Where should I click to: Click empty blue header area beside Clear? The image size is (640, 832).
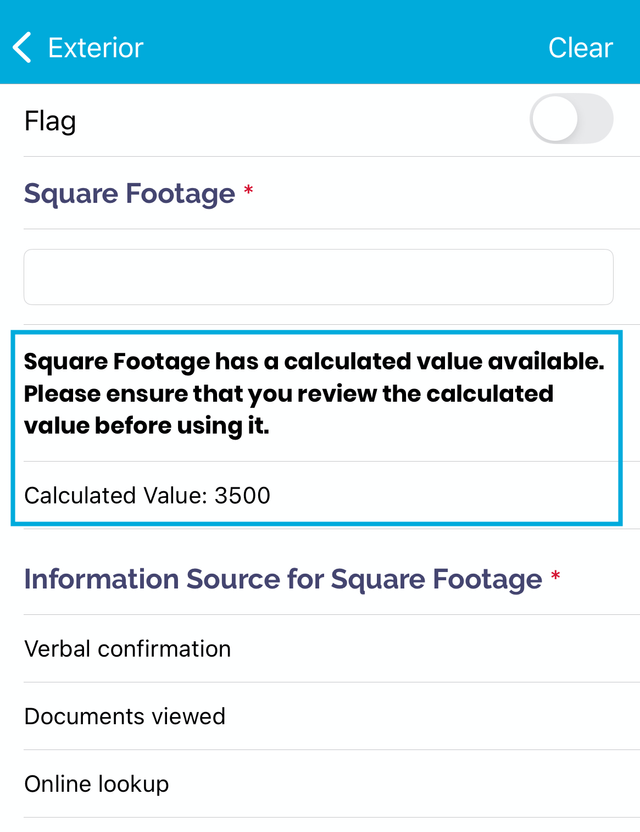point(345,48)
